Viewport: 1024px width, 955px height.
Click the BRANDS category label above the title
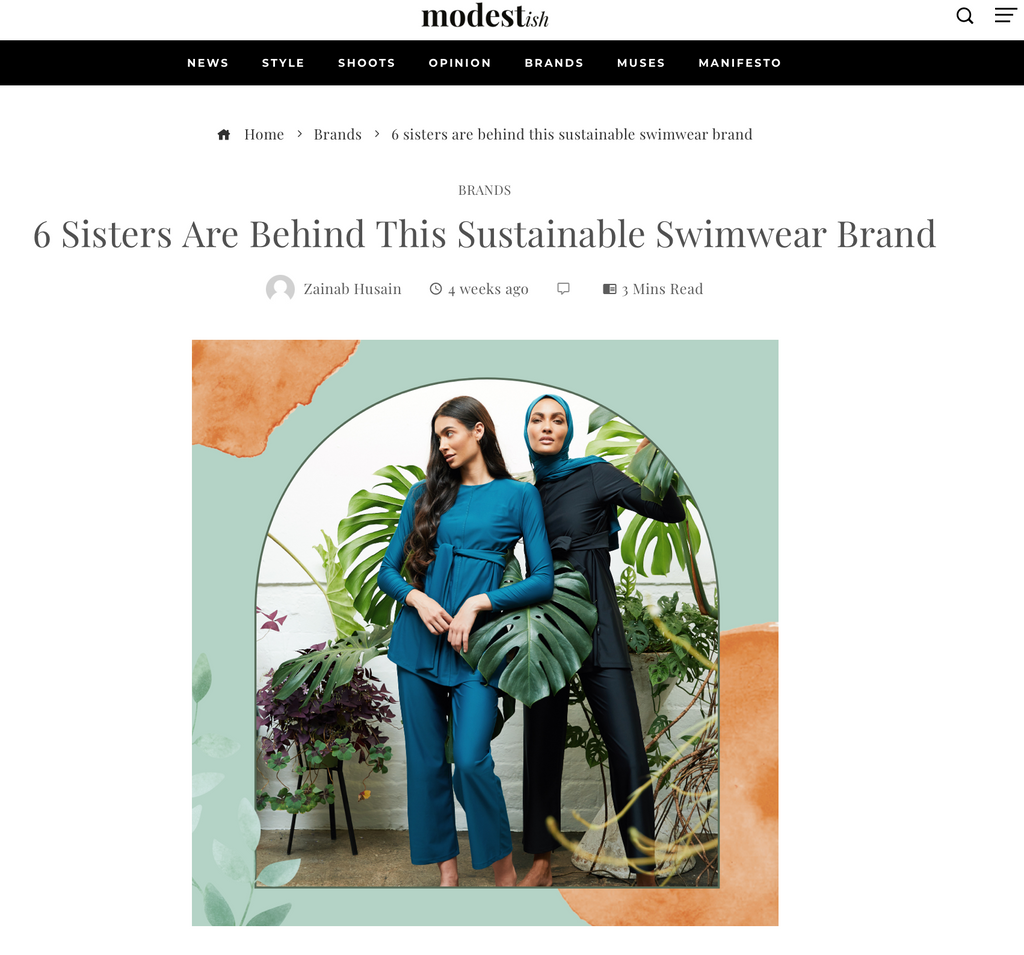point(485,190)
